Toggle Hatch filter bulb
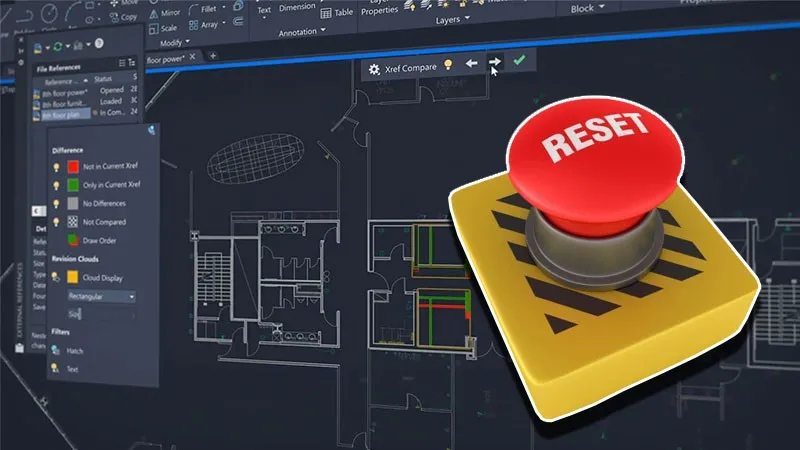The image size is (800, 450). point(55,350)
